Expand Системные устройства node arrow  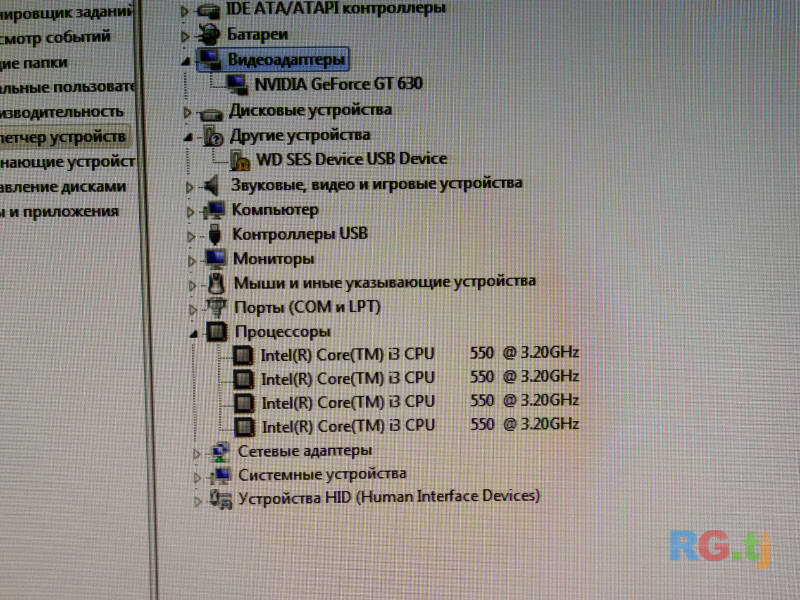point(197,477)
